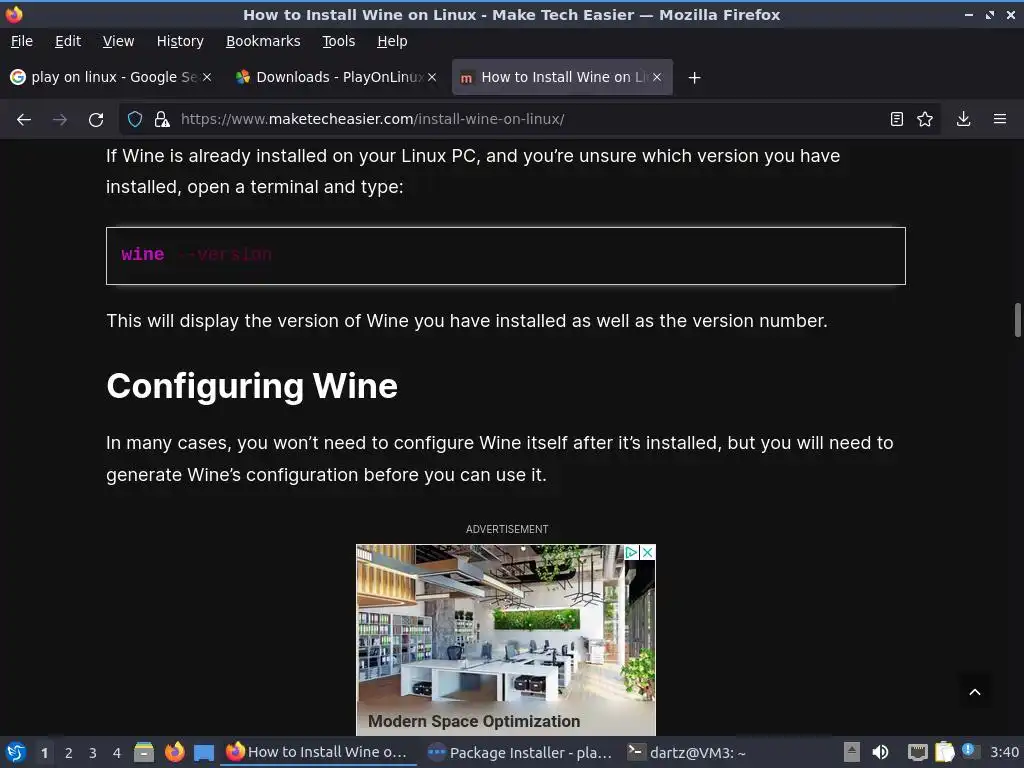Viewport: 1024px width, 768px height.
Task: Close the Google Search tab
Action: (x=206, y=77)
